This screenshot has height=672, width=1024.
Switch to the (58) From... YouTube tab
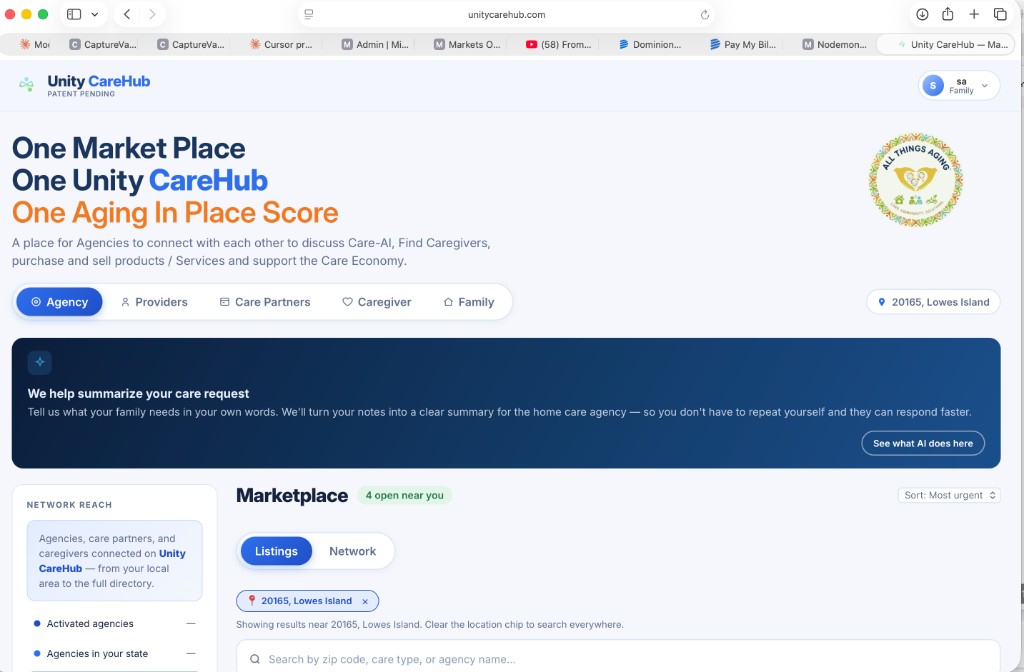pos(559,44)
